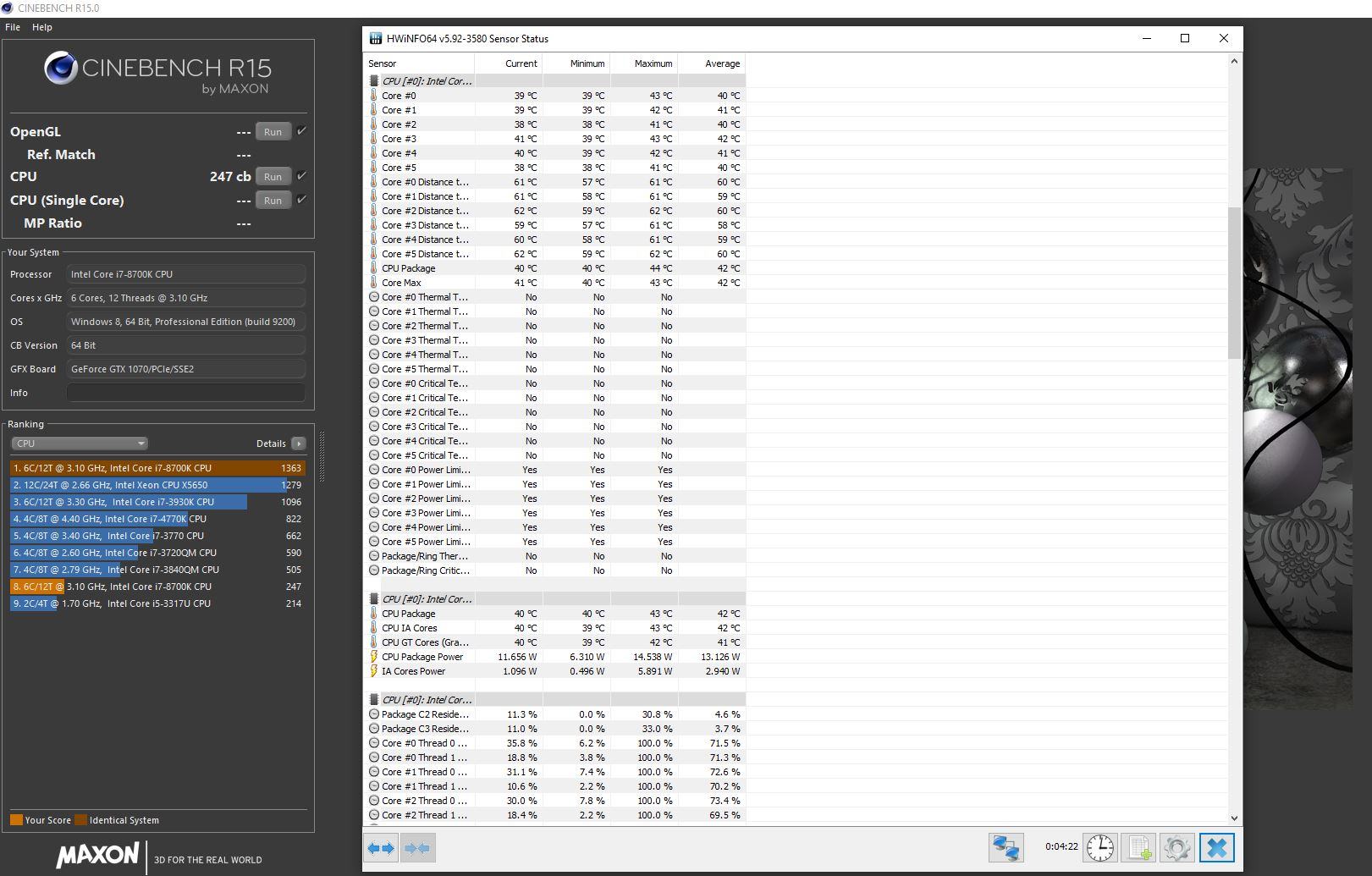Select ranking entry Intel Core i5-3317U
The image size is (1372, 876).
(157, 603)
